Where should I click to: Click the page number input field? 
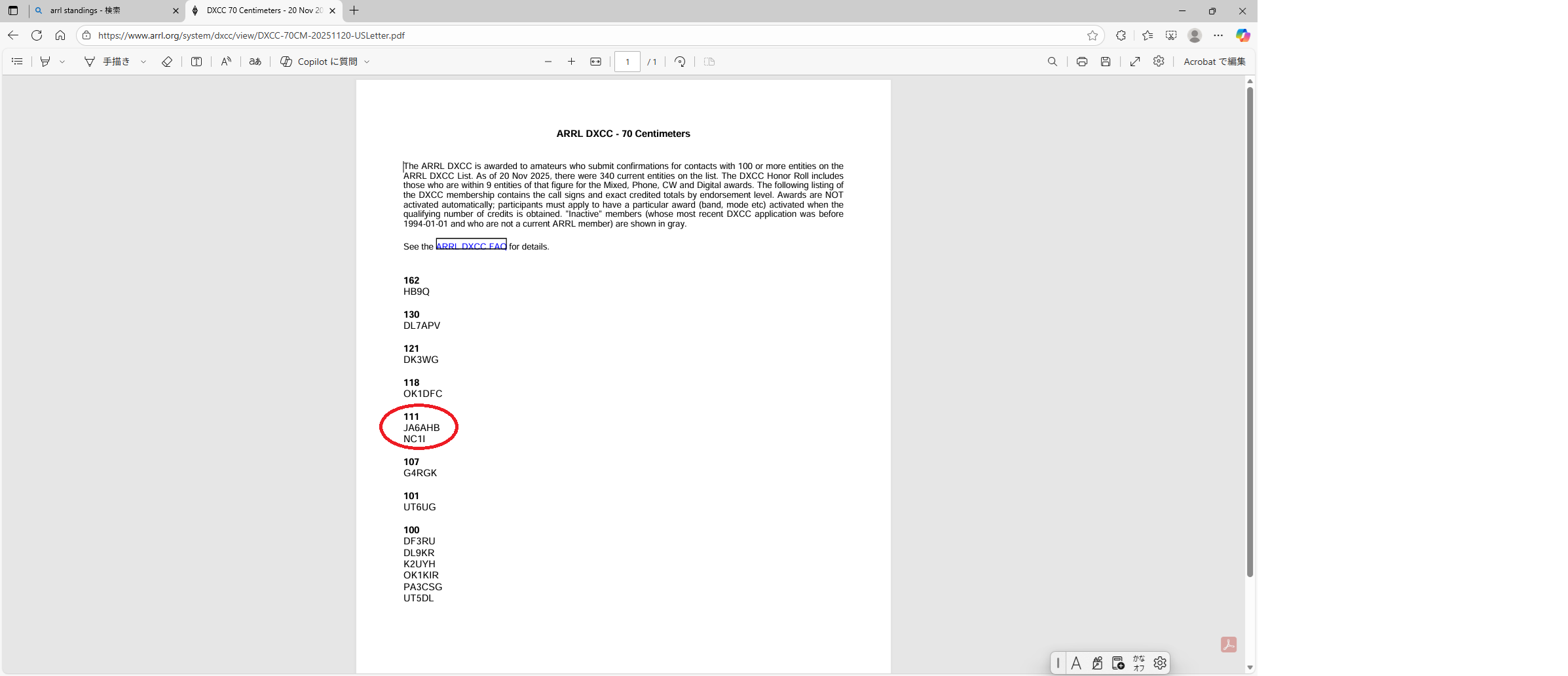coord(627,62)
